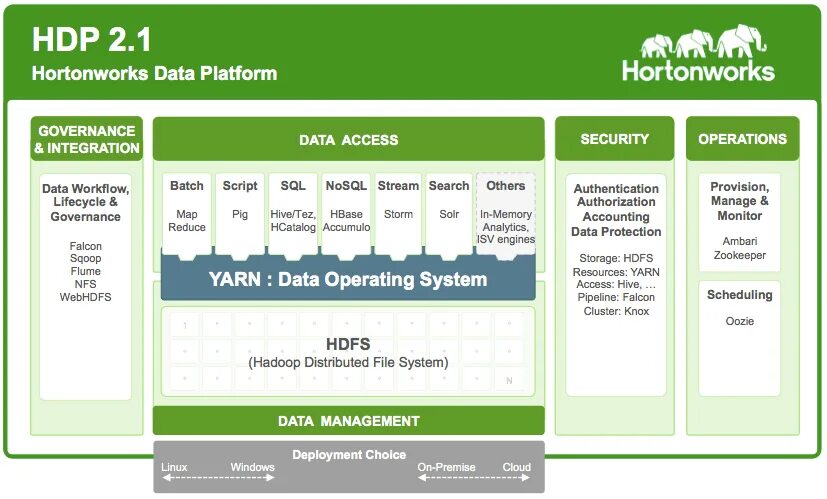
Task: Click Provision, Manage & Monitor heading
Action: (739, 201)
